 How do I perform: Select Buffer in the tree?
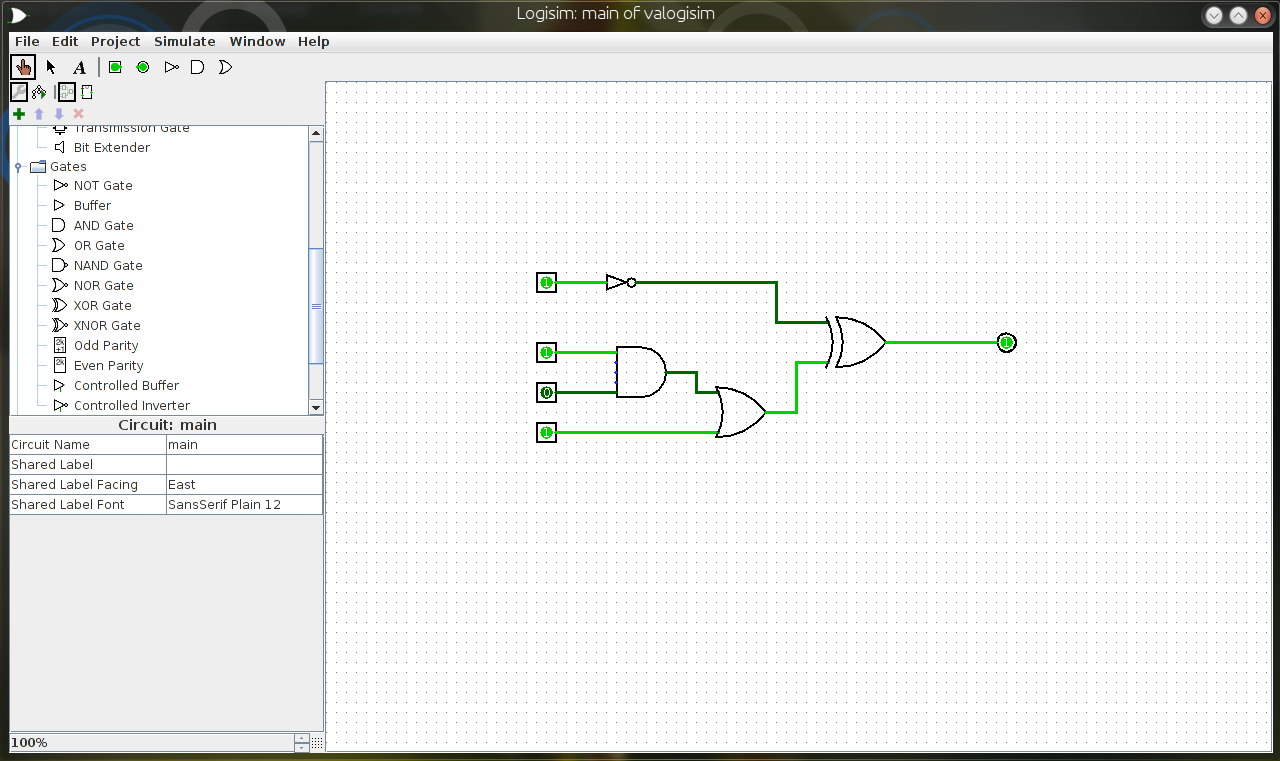tap(92, 205)
